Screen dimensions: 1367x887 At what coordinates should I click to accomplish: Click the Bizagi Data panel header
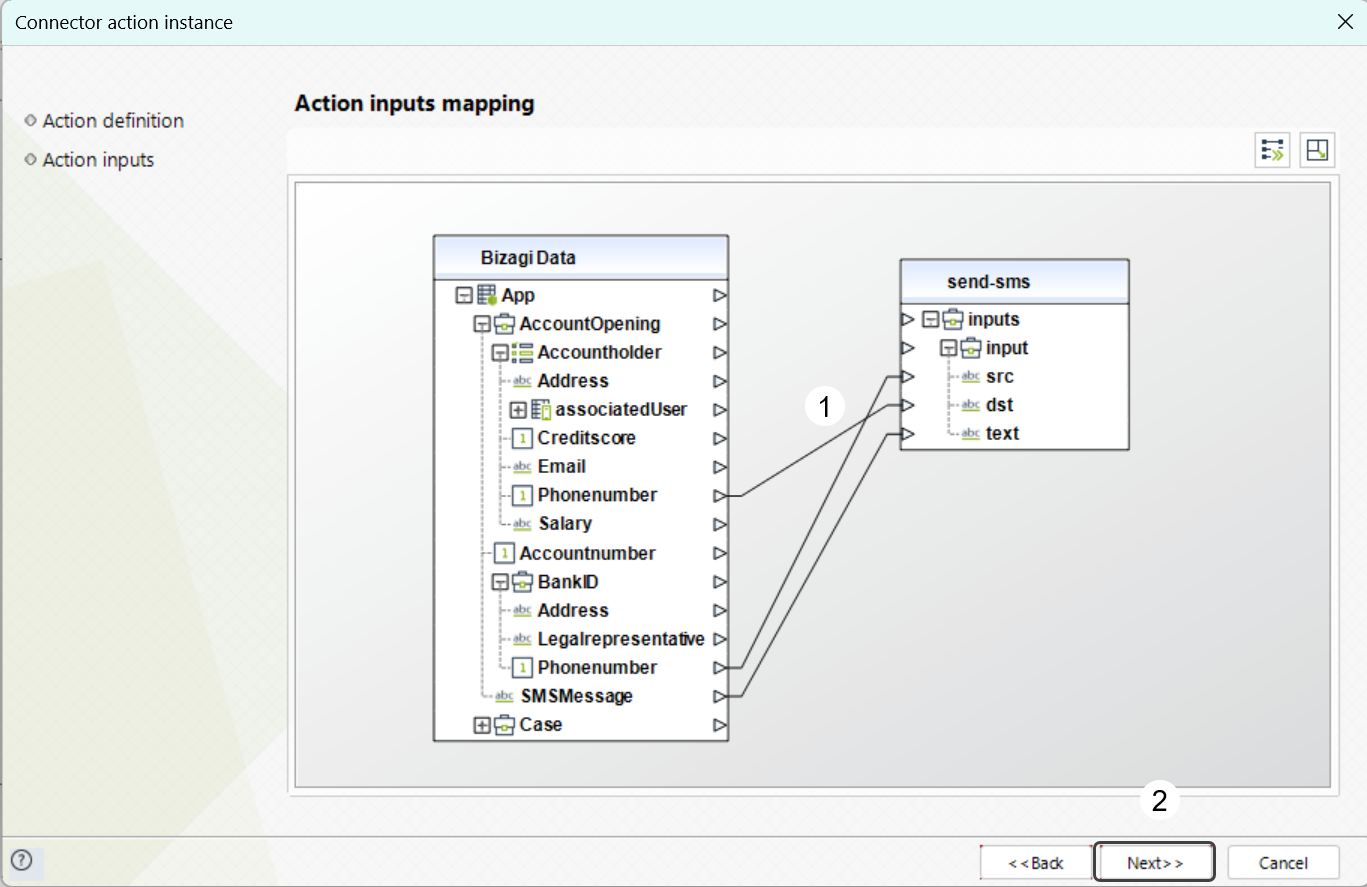pyautogui.click(x=581, y=257)
